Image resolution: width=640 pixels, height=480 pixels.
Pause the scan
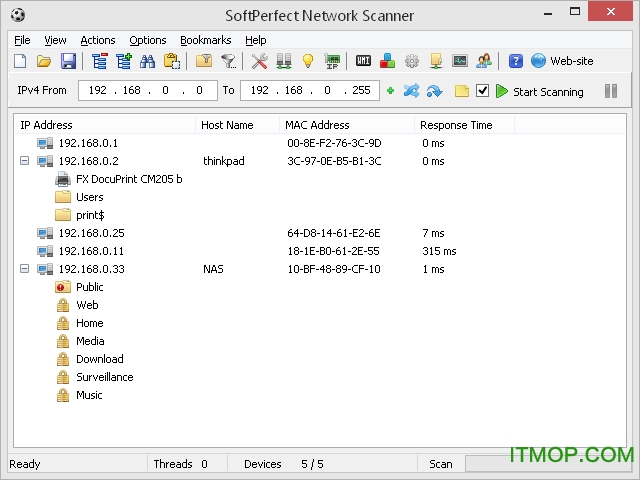pos(611,91)
